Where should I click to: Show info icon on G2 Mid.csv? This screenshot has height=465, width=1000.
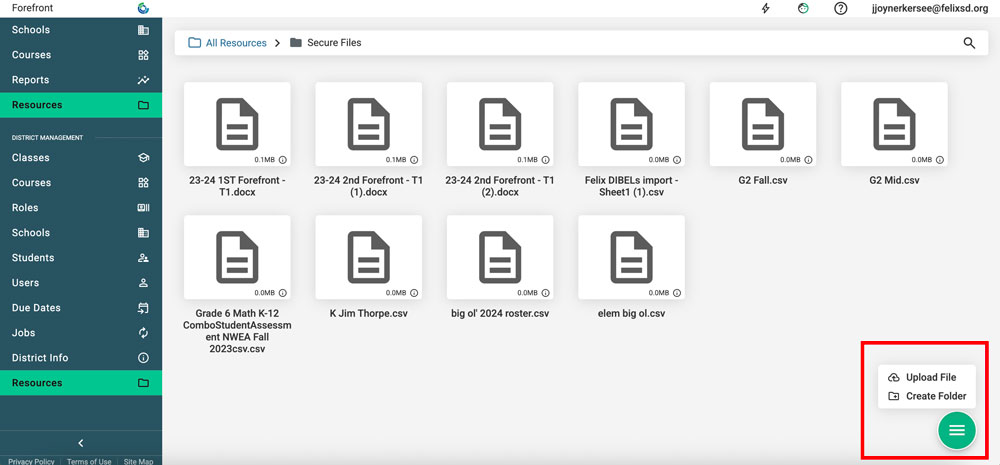[x=939, y=159]
